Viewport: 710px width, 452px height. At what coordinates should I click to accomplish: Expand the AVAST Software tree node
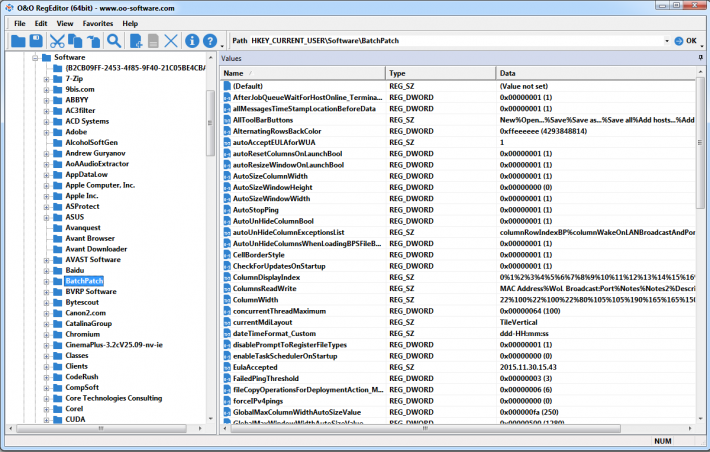coord(46,260)
